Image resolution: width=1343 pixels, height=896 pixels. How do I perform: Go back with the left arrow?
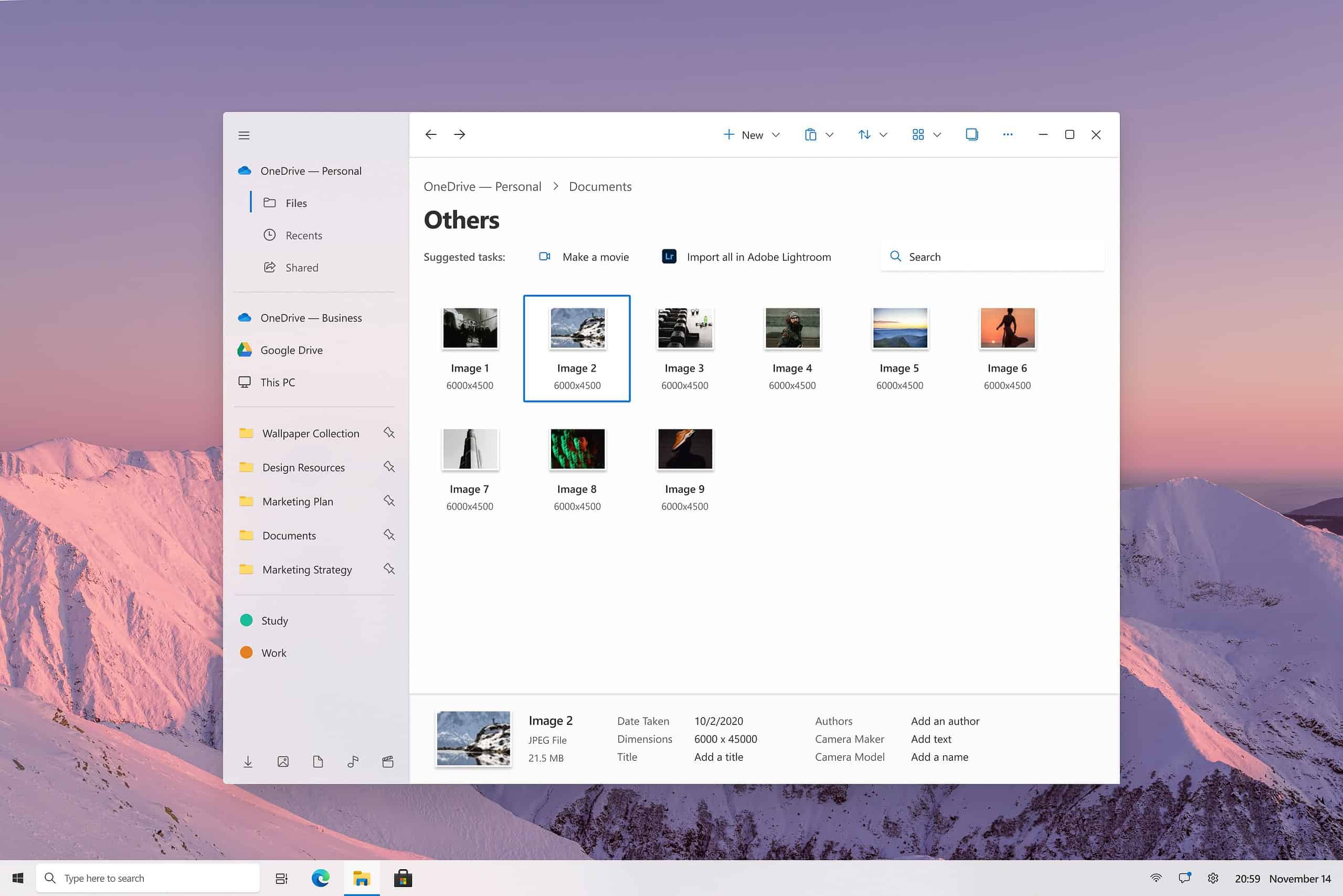[431, 134]
